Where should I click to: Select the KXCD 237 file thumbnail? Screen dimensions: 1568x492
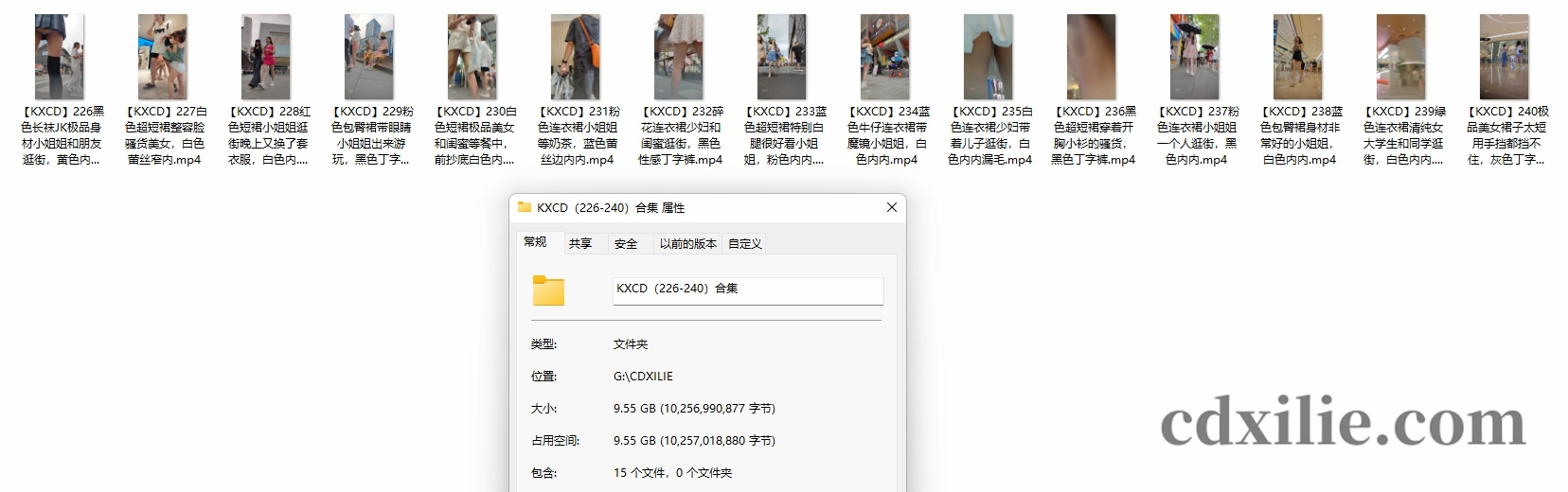coord(1195,57)
